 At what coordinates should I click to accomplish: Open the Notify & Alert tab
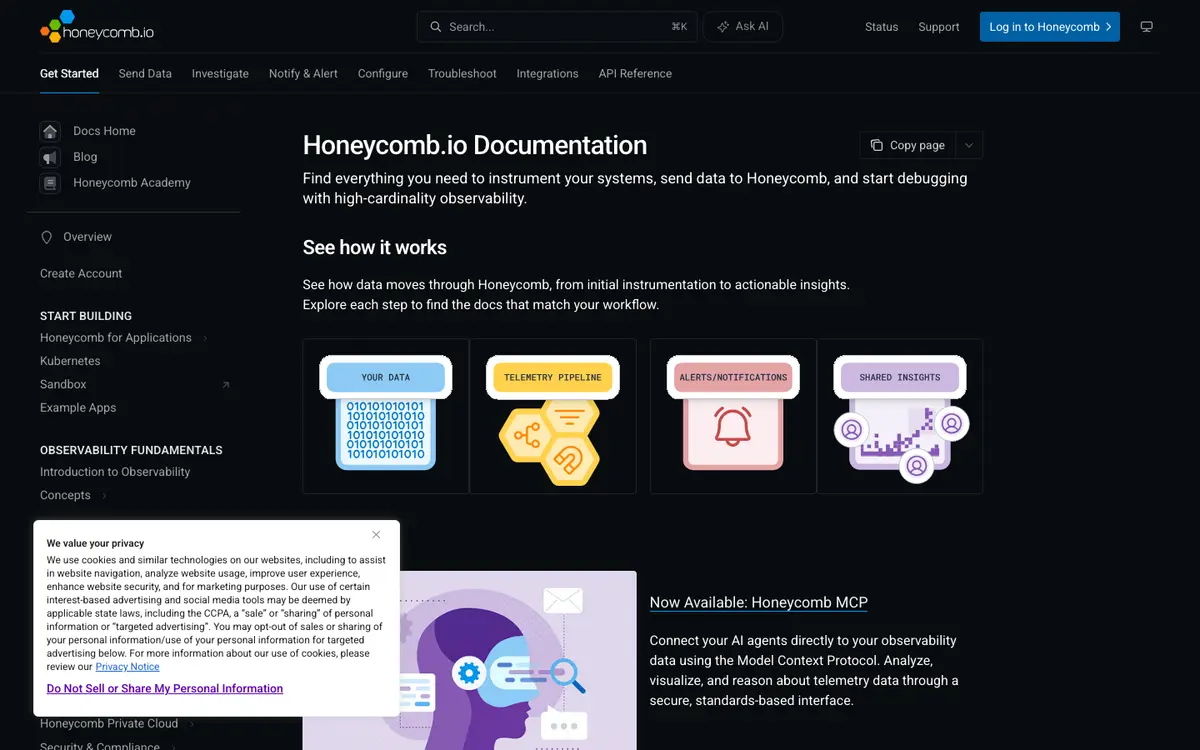[x=303, y=74]
